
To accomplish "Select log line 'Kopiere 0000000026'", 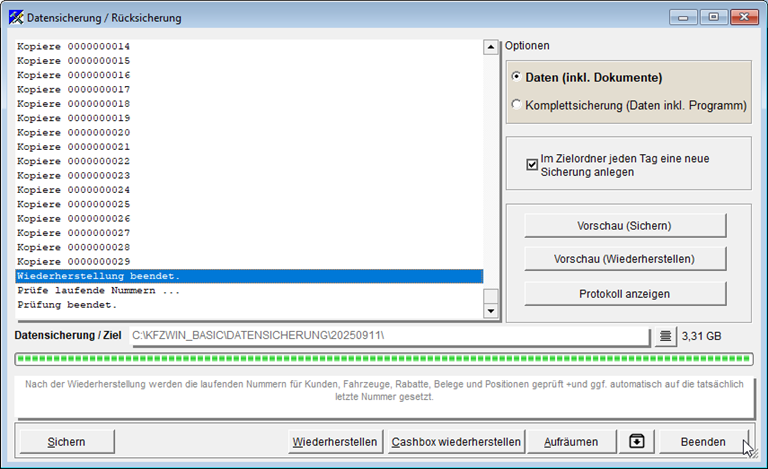I will click(x=249, y=218).
